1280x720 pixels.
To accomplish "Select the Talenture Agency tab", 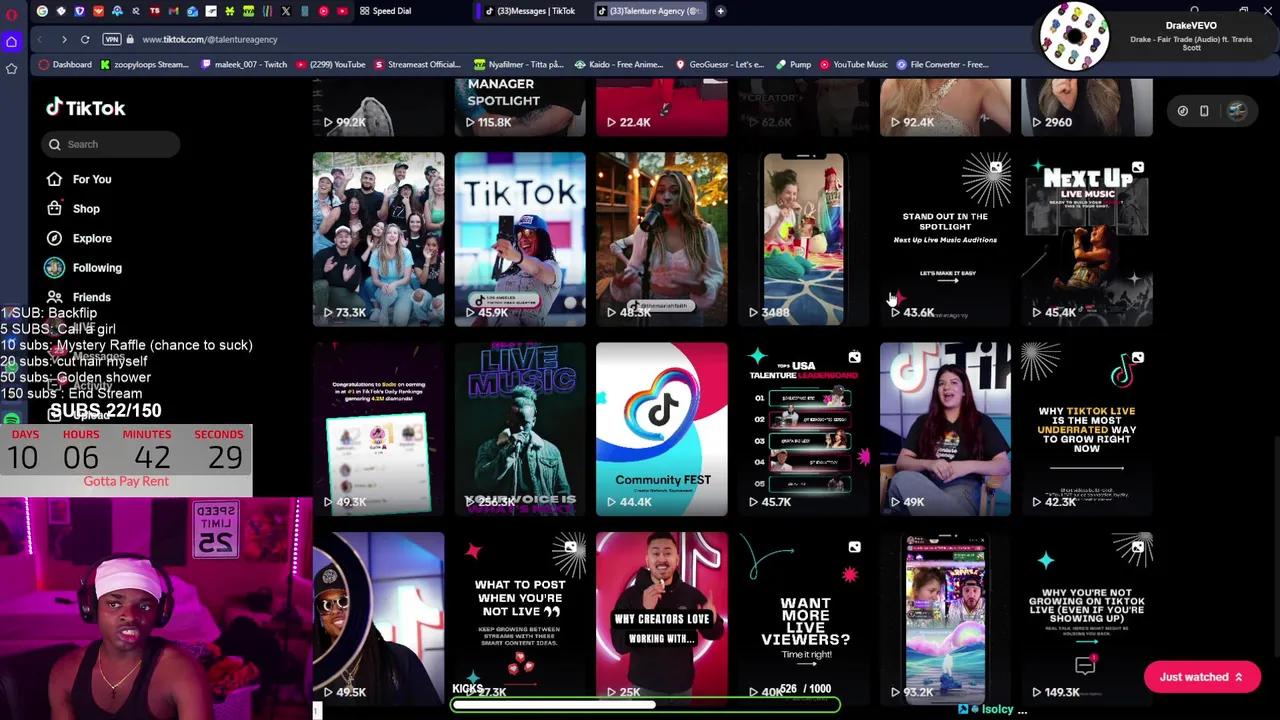I will pyautogui.click(x=649, y=11).
